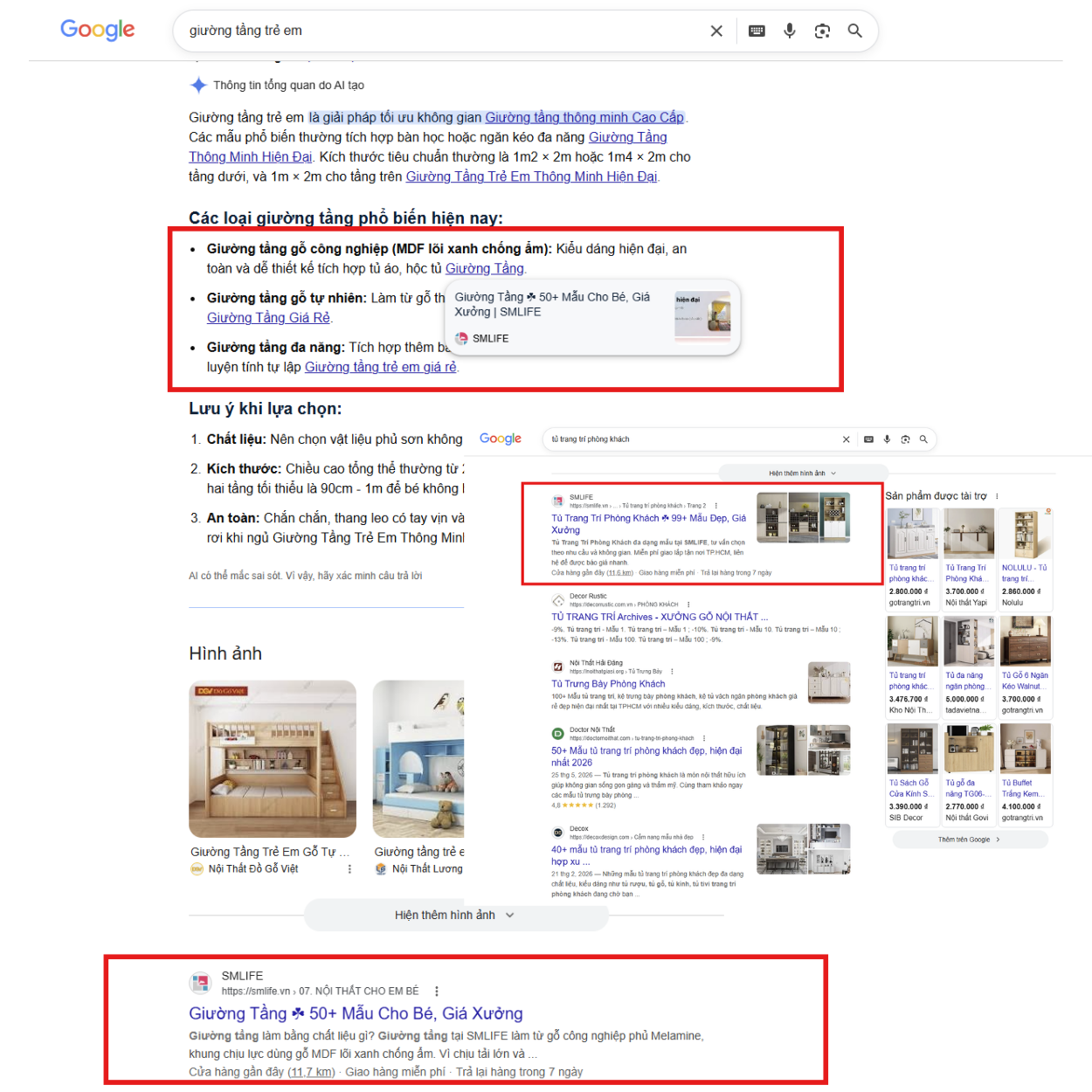Viewport: 1092px width, 1092px height.
Task: Start voice search with the main microphone icon
Action: [790, 31]
